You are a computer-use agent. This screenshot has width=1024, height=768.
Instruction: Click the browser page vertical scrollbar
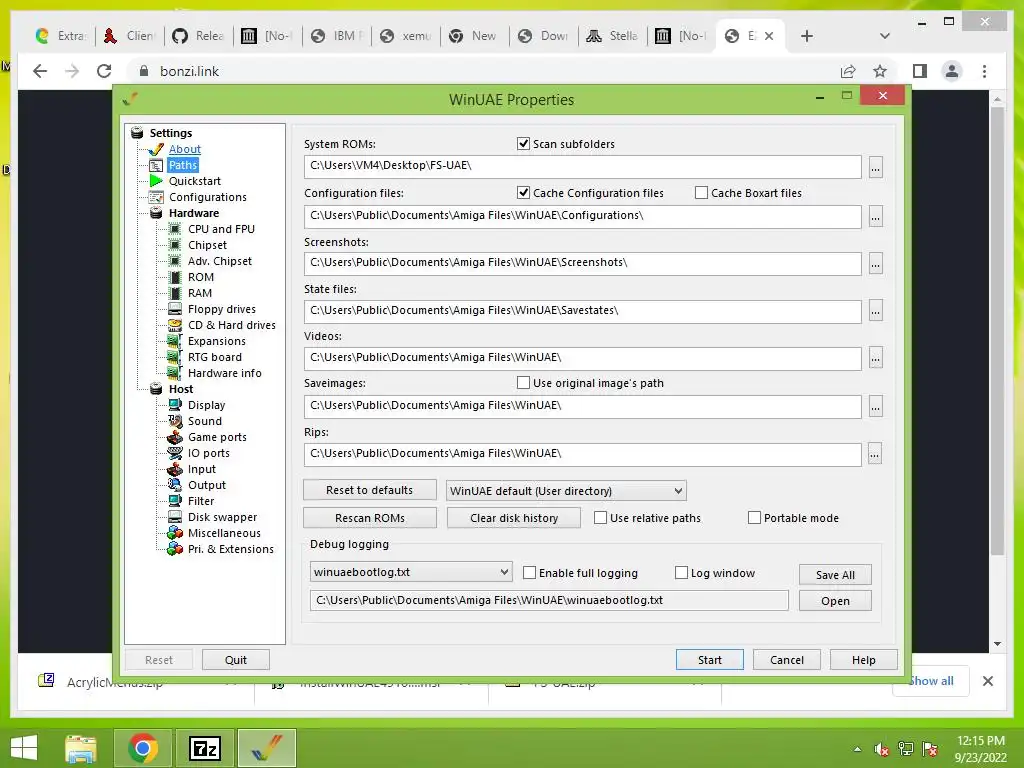pyautogui.click(x=997, y=330)
